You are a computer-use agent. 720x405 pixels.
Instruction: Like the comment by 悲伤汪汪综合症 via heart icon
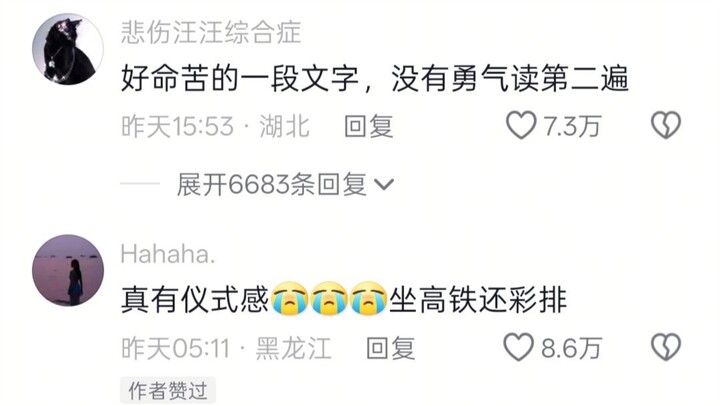[521, 125]
